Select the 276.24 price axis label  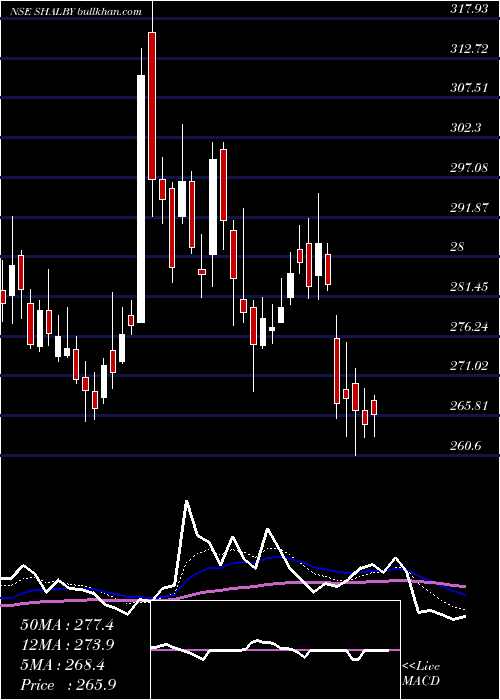point(469,327)
